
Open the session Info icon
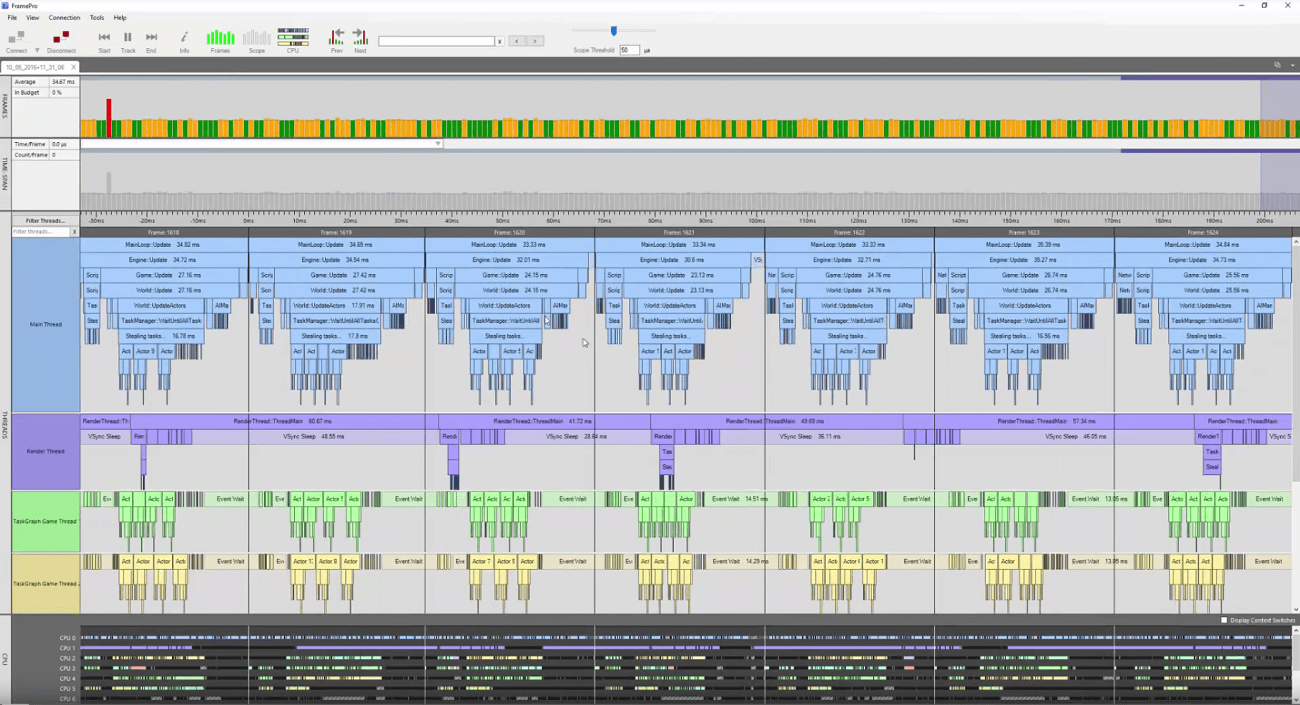pos(184,38)
